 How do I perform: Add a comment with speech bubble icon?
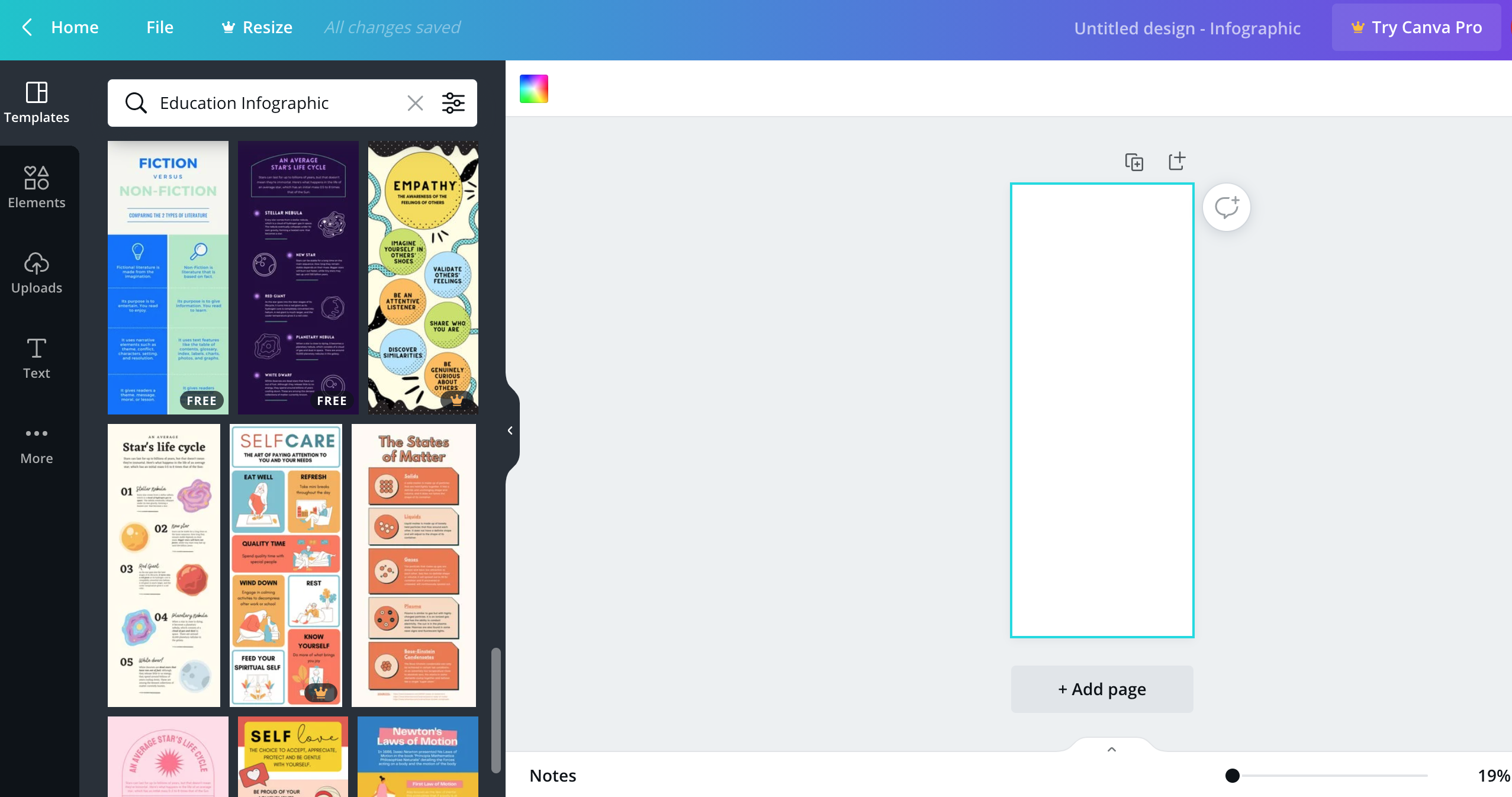1226,207
